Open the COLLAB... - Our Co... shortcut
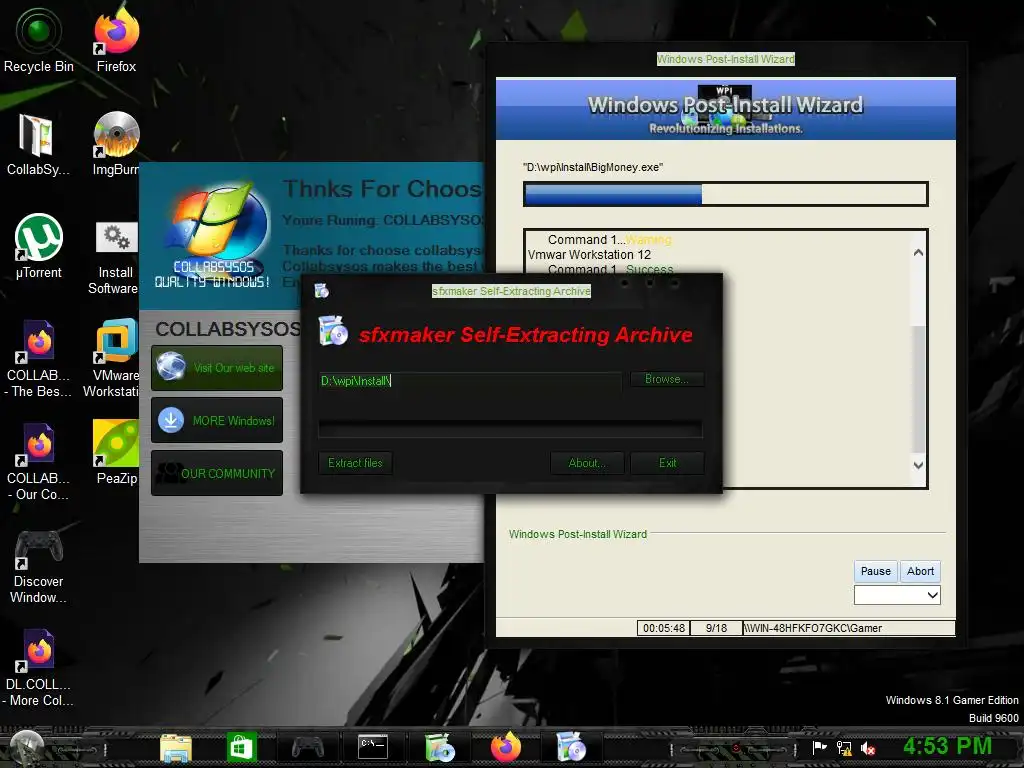 [38, 462]
